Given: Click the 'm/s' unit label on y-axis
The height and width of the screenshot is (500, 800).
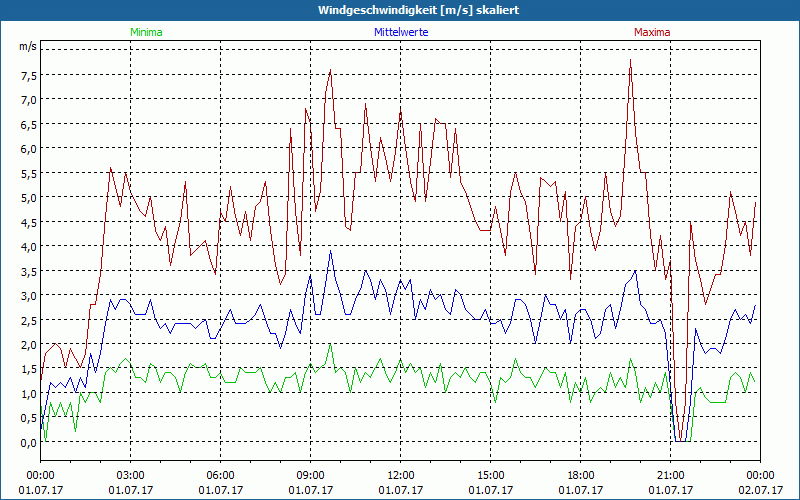Looking at the screenshot, I should (27, 46).
